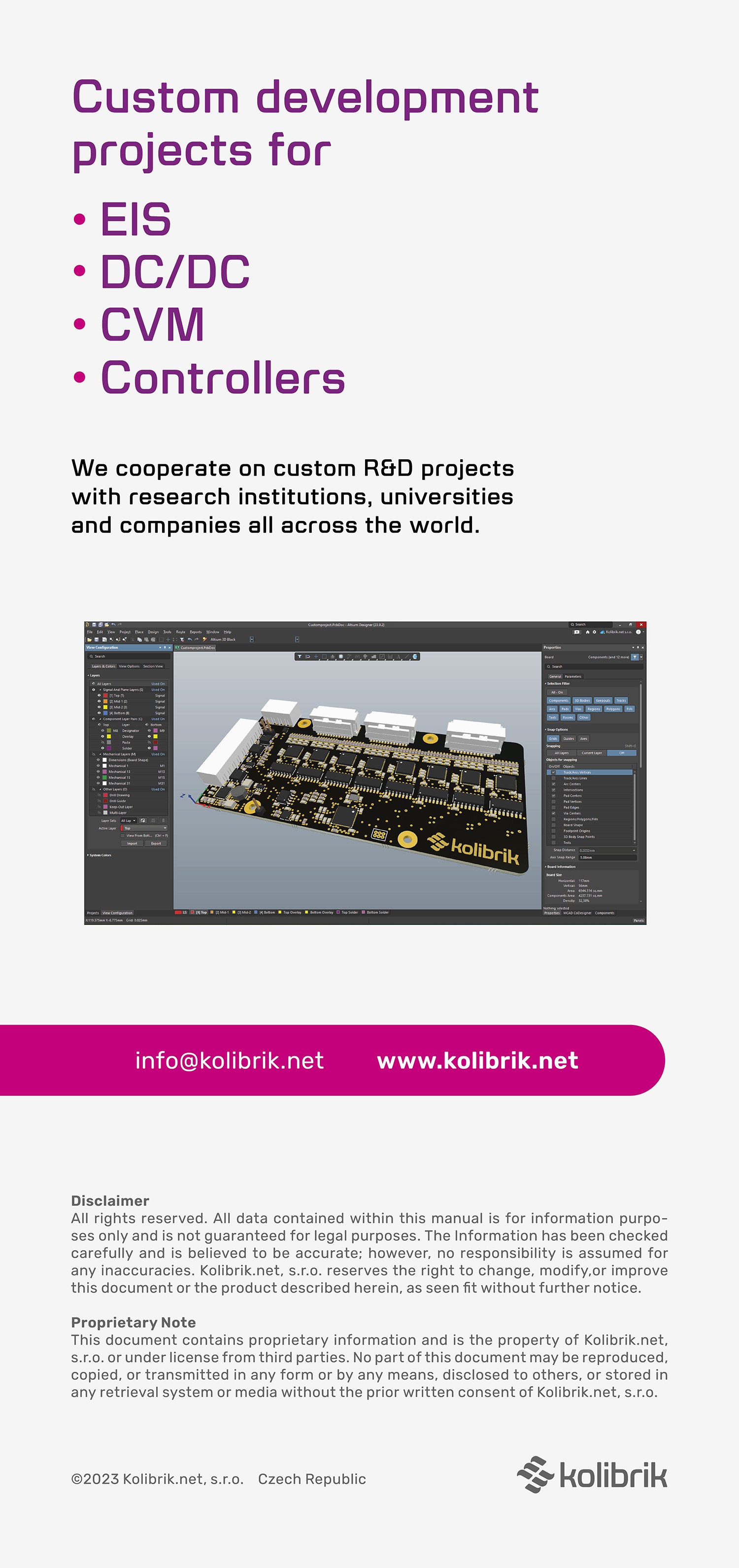Uncheck the Via Centers snapping checkbox
The height and width of the screenshot is (1568, 739).
(x=553, y=814)
